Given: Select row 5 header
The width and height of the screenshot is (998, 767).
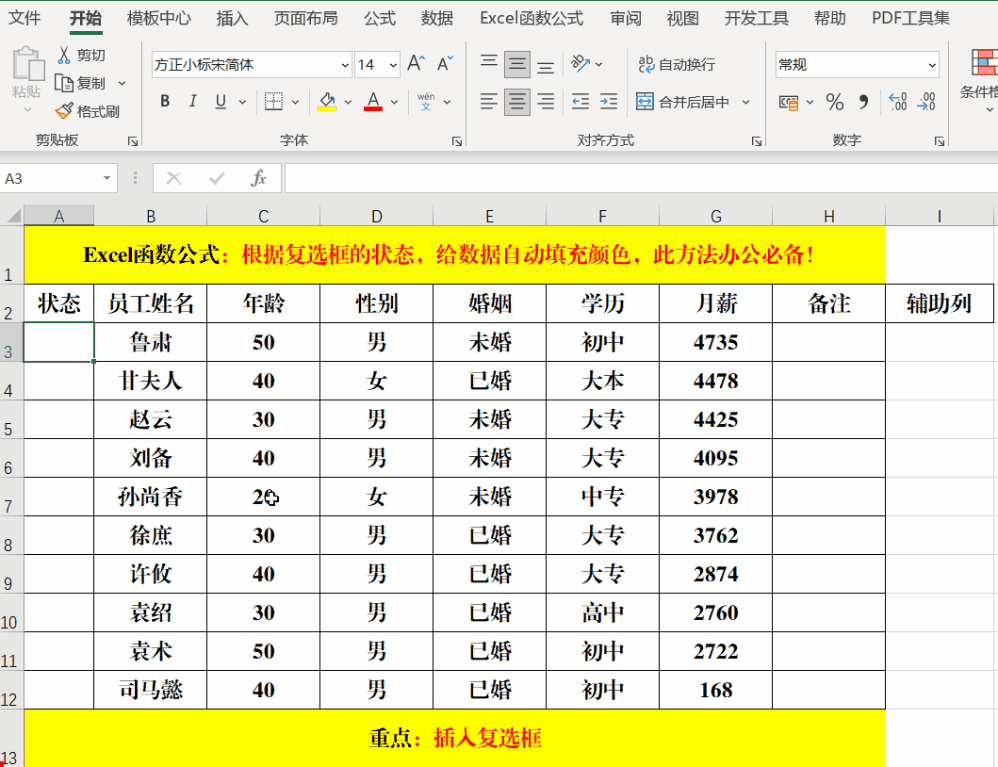Looking at the screenshot, I should click(x=11, y=419).
